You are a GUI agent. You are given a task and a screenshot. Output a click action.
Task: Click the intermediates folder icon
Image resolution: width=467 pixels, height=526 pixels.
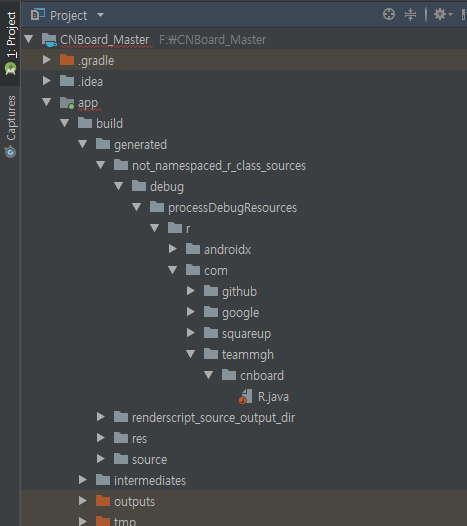pos(103,480)
